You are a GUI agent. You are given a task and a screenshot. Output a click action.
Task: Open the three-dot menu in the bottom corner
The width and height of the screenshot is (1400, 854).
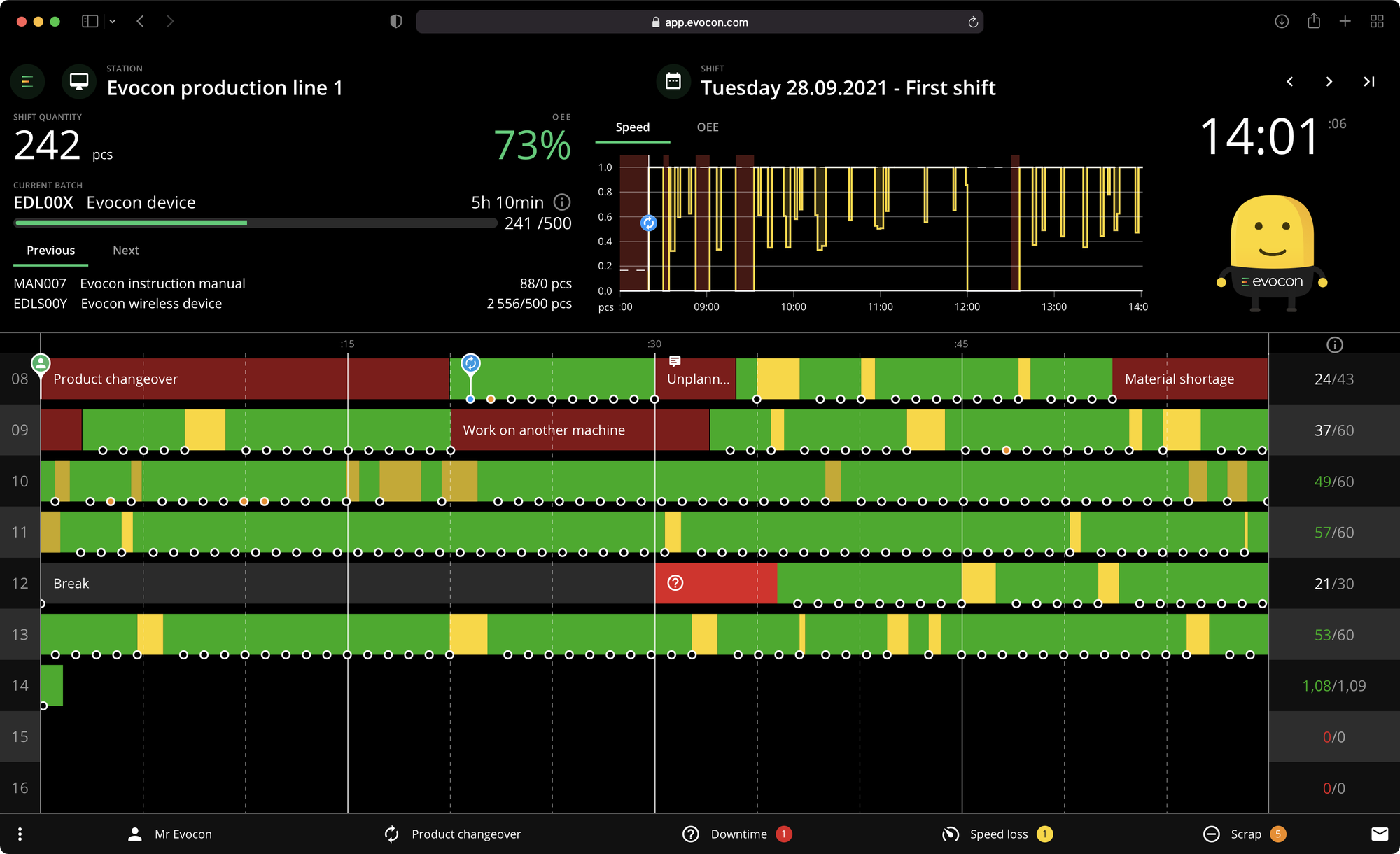20,834
